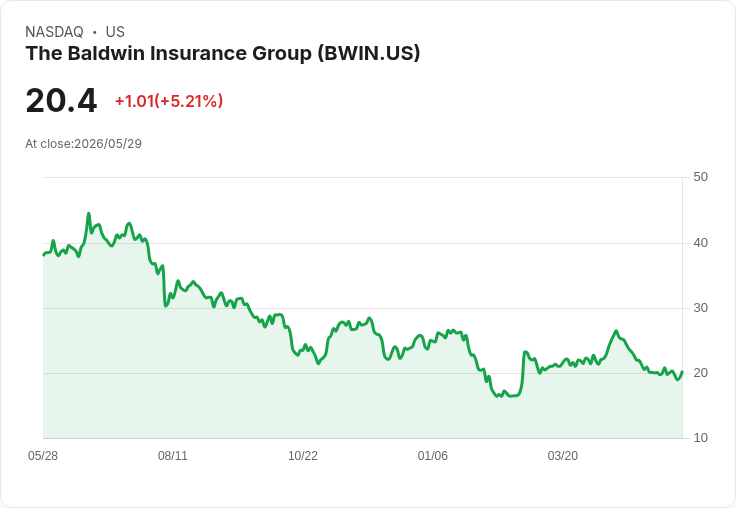Click the +1.01(+5.21%) price change
This screenshot has width=736, height=508.
pos(169,101)
